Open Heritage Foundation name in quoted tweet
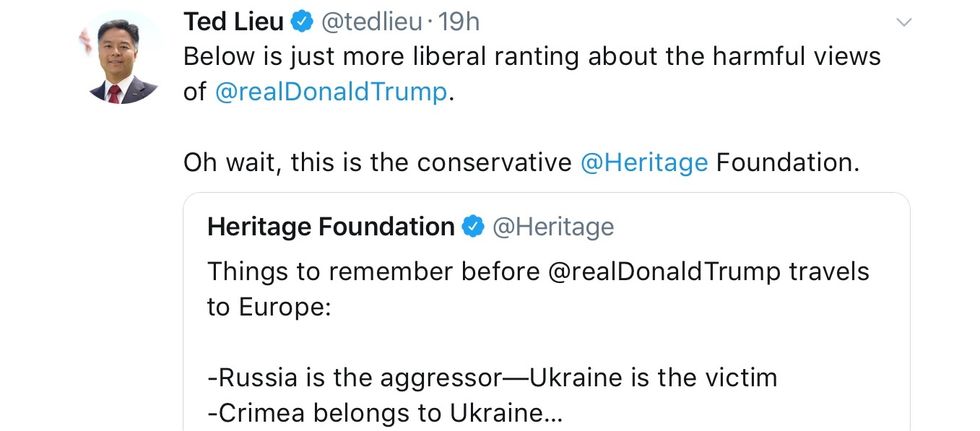Viewport: 980px width, 431px height. (330, 228)
